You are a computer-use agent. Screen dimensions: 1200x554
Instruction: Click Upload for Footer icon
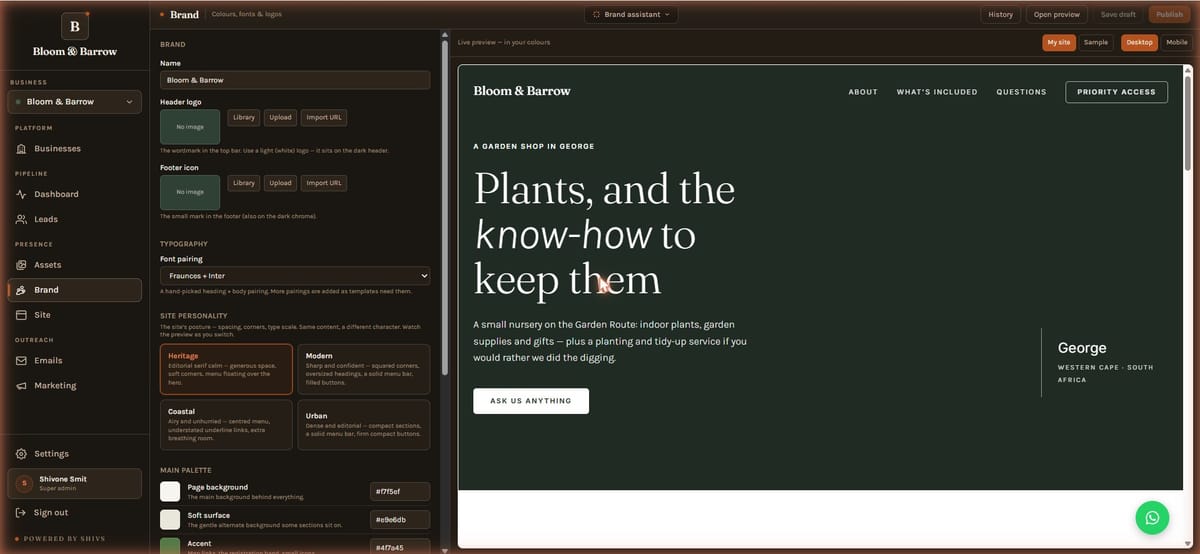281,183
